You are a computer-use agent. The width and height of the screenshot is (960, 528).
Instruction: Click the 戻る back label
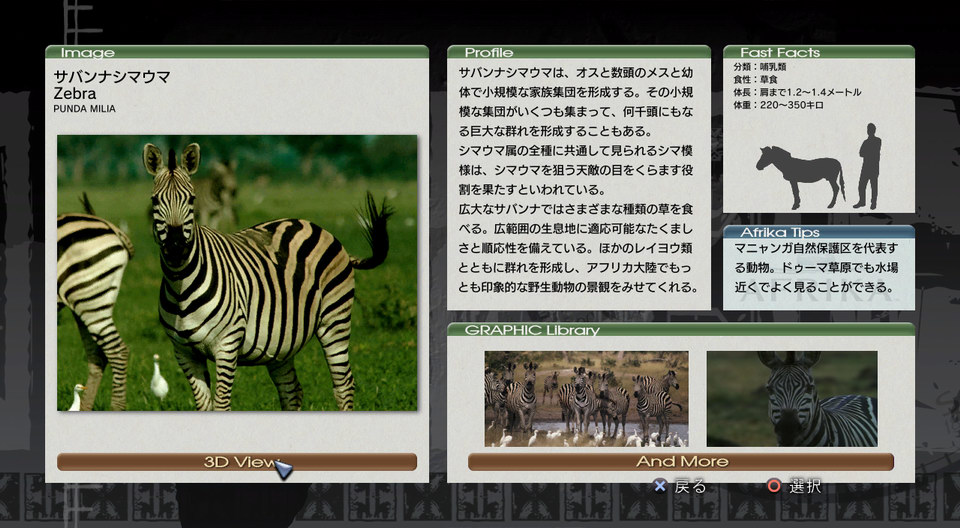coord(689,487)
